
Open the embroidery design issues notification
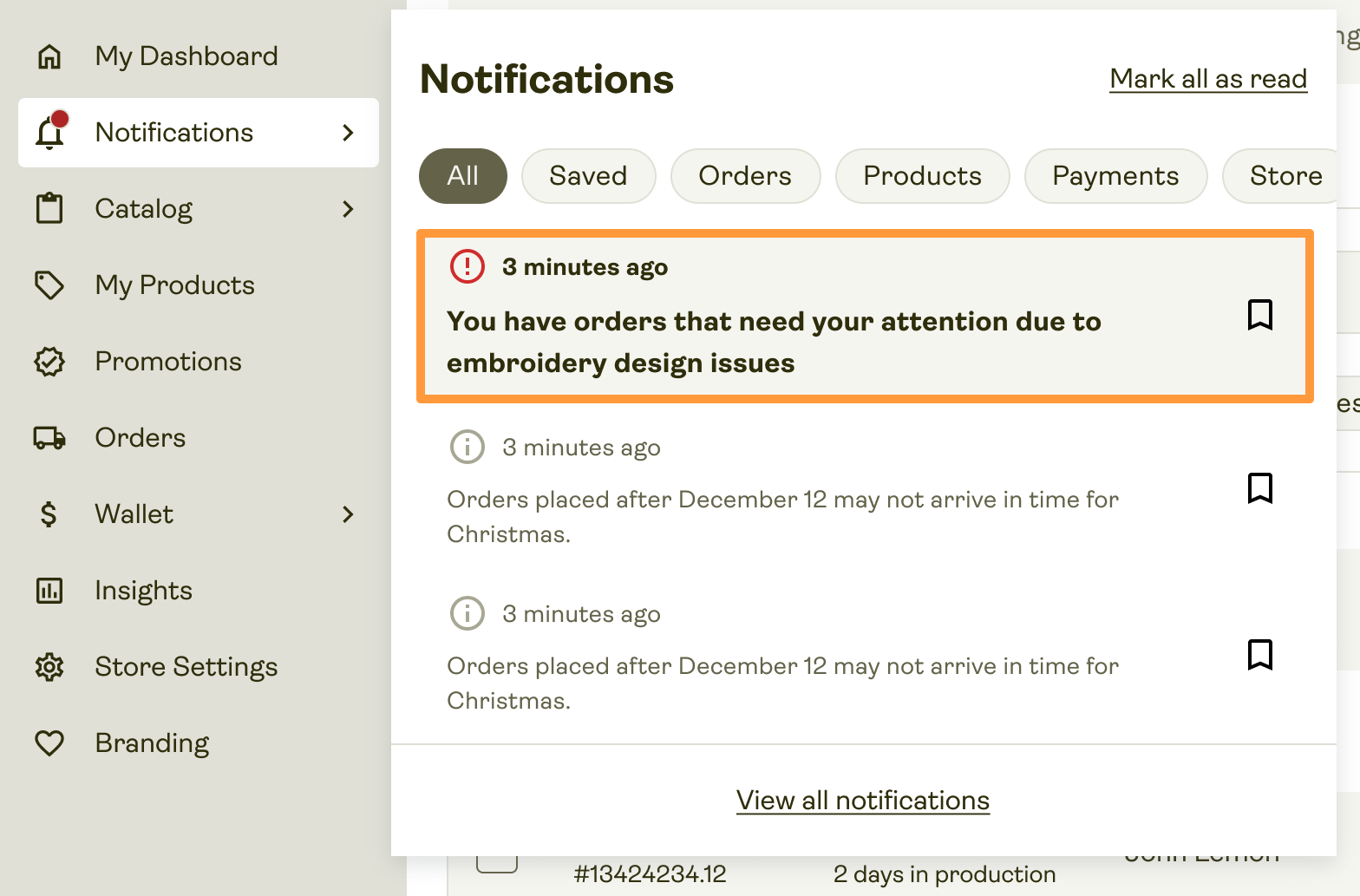[x=772, y=342]
